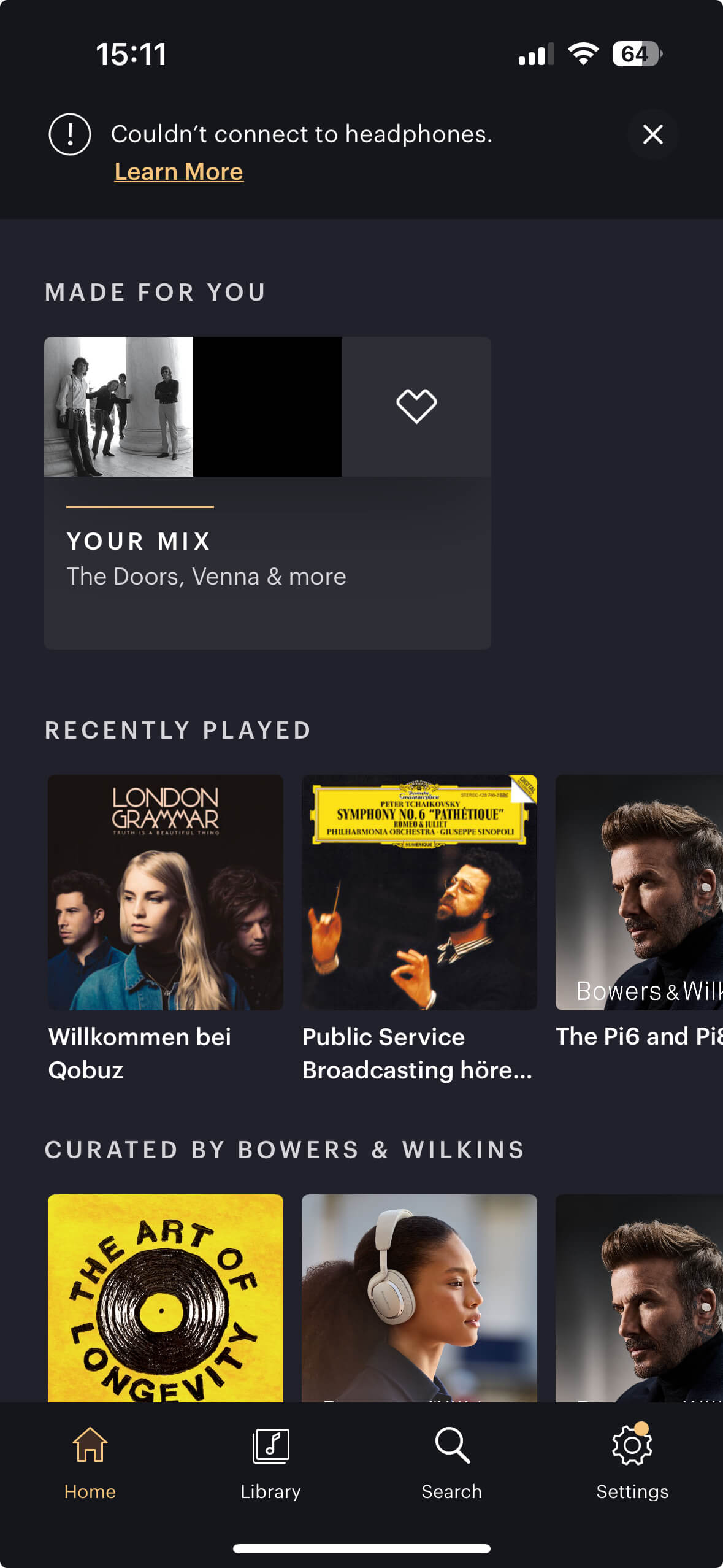The width and height of the screenshot is (723, 1568).
Task: Select Willkommen bei Qobuz title text
Action: tap(140, 1053)
